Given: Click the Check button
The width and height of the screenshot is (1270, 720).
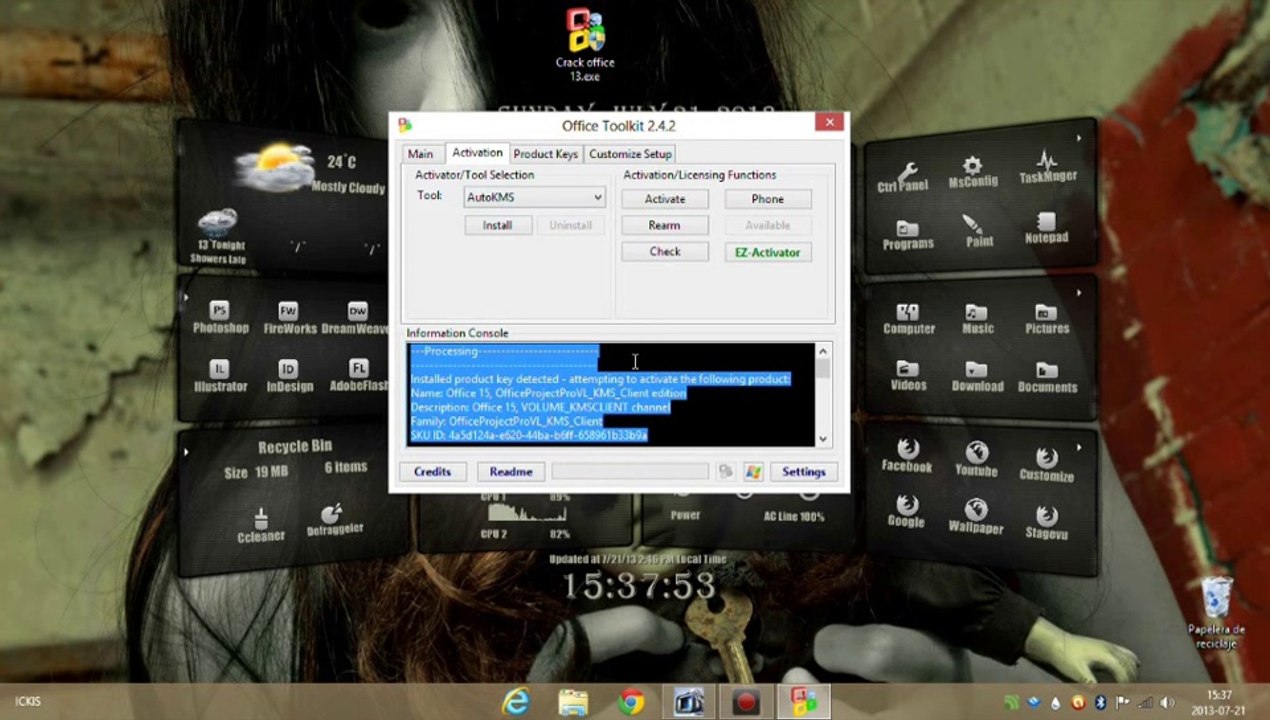Looking at the screenshot, I should pyautogui.click(x=665, y=252).
